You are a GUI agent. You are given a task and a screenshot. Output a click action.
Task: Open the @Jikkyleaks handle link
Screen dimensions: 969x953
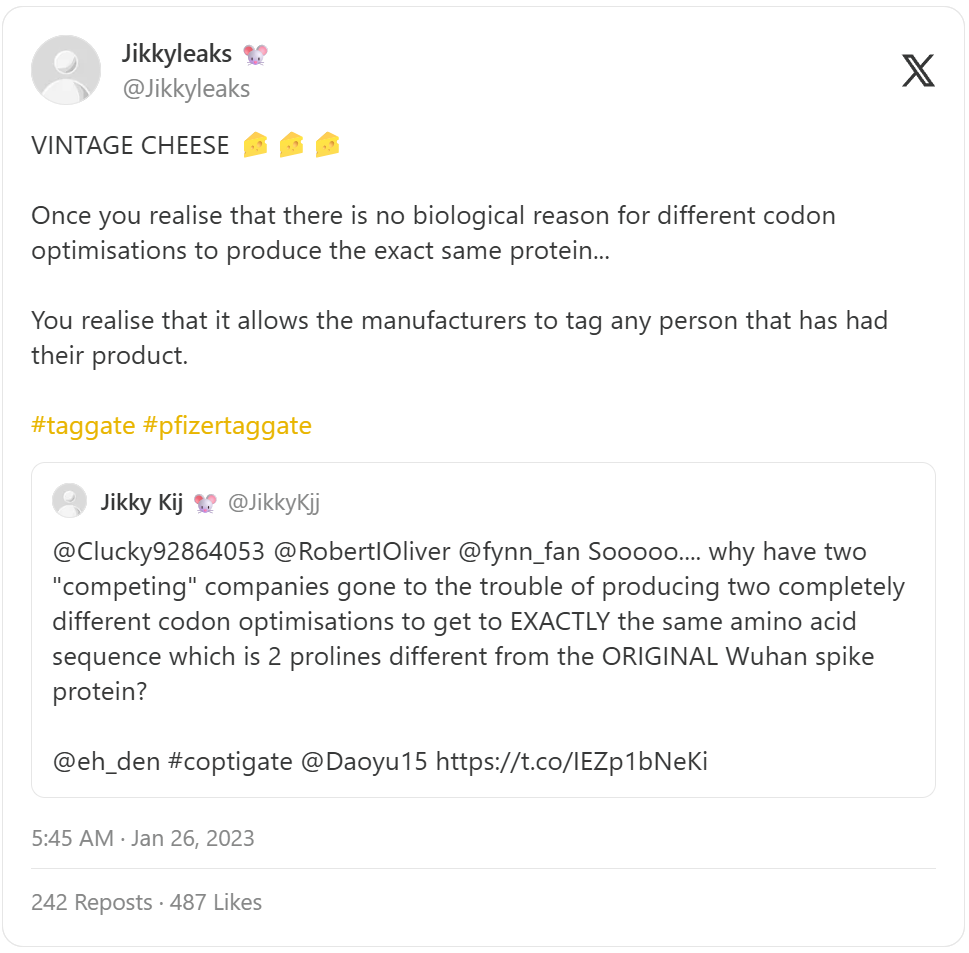(186, 89)
